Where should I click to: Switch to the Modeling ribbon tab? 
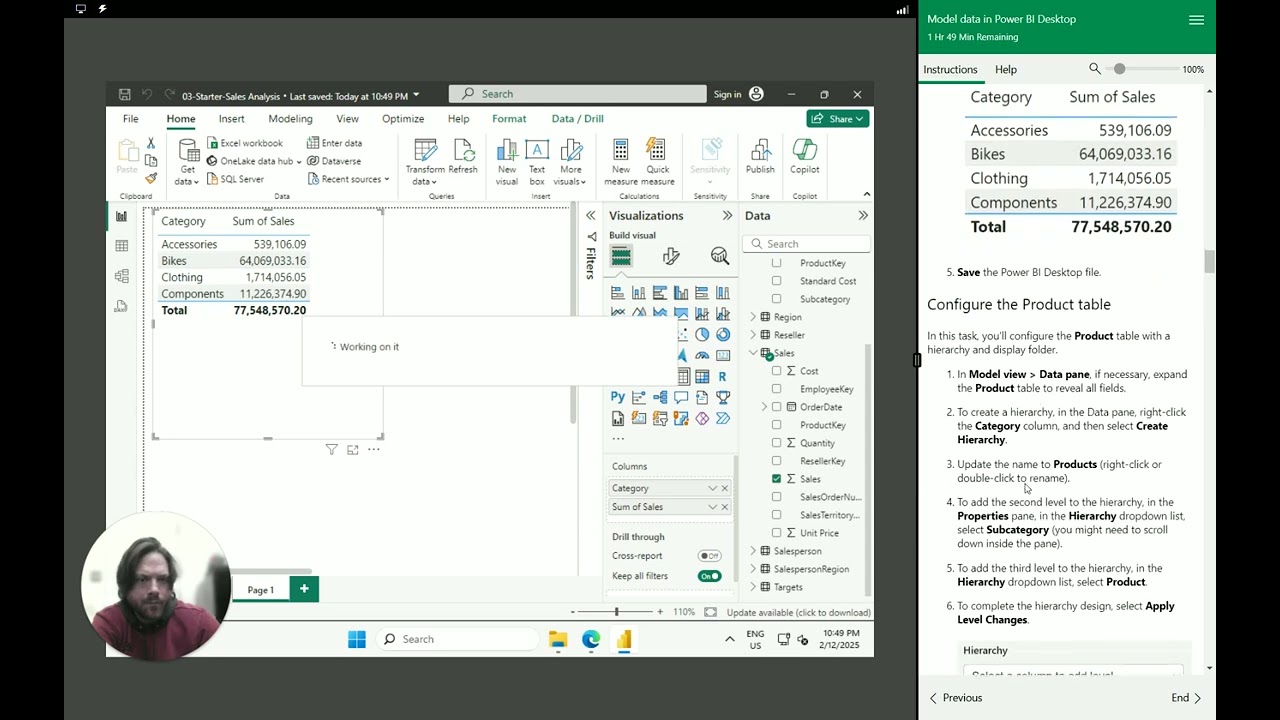[x=290, y=118]
